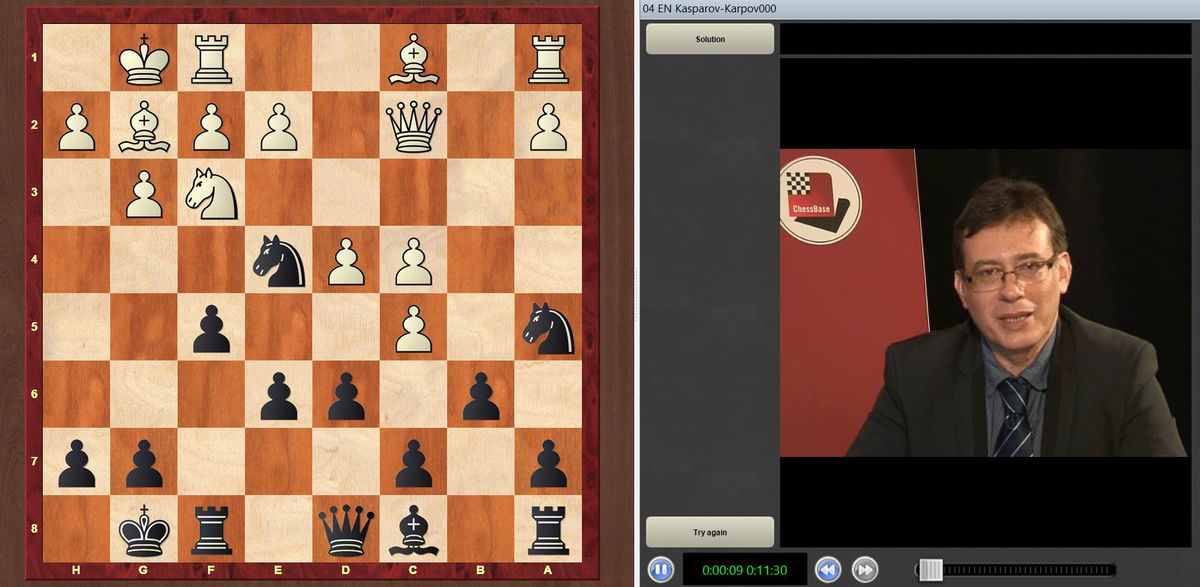Rewind the video lecture
The height and width of the screenshot is (587, 1200).
coord(828,569)
